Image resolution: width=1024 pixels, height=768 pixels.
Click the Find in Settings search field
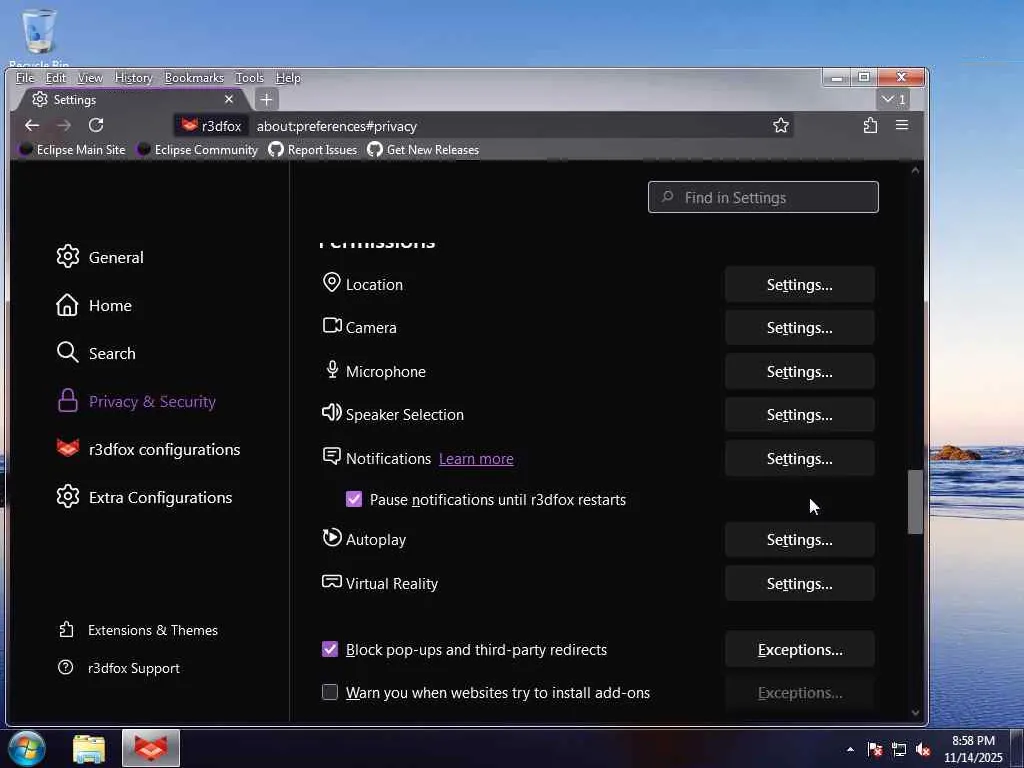pos(763,197)
